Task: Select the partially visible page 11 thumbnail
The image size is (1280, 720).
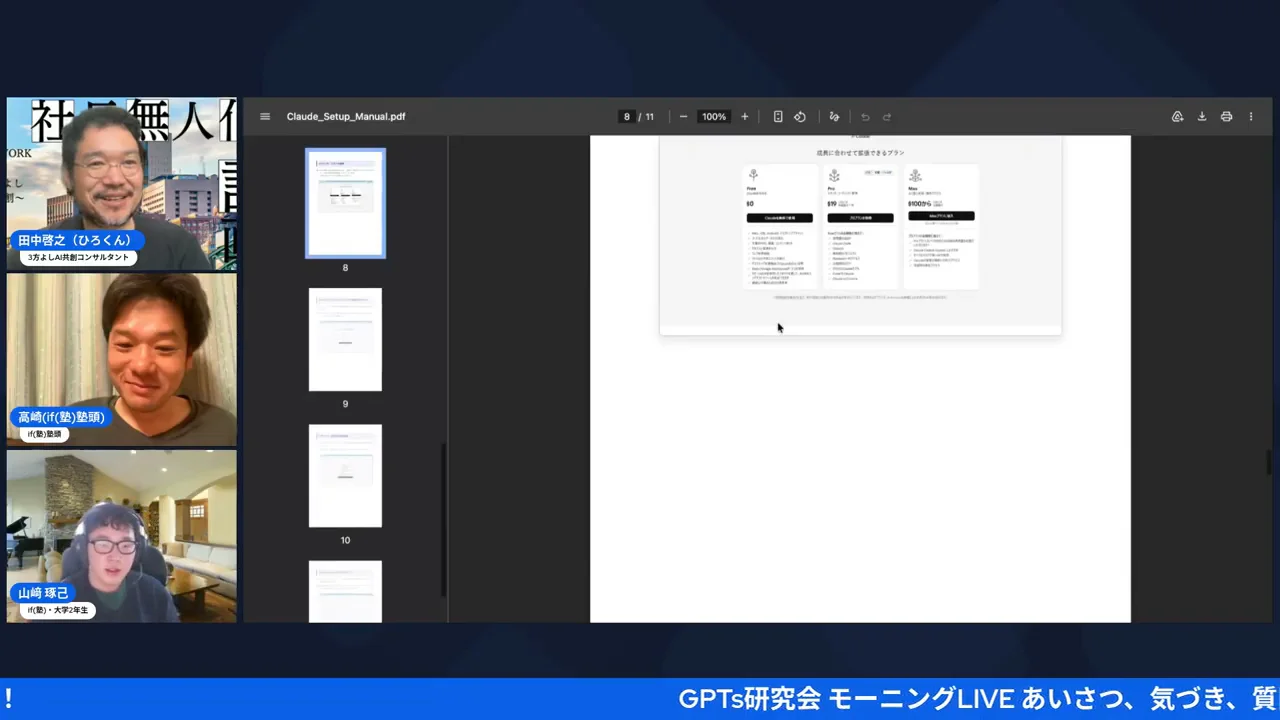Action: [345, 591]
